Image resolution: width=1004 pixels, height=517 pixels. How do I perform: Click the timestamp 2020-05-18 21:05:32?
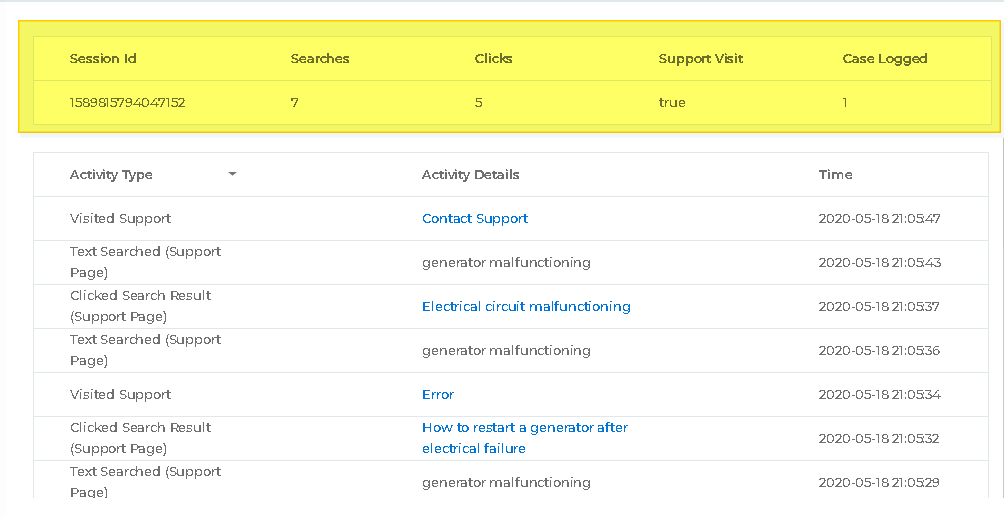[879, 438]
